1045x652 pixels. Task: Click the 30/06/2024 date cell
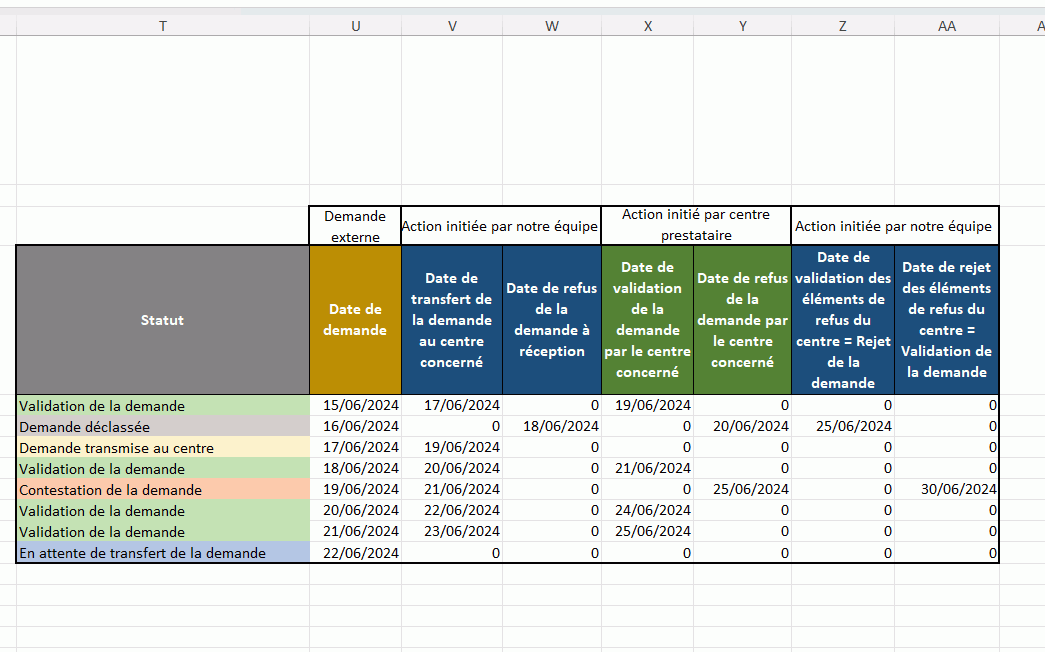coord(946,490)
